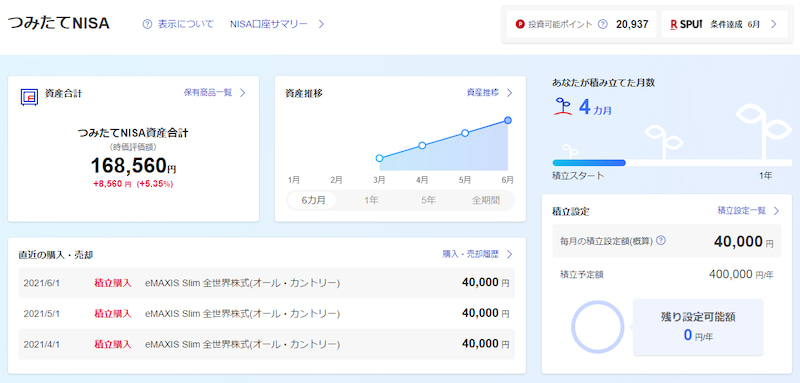Screen dimensions: 800x383
Task: Select the 5年 chart period tab
Action: (428, 200)
